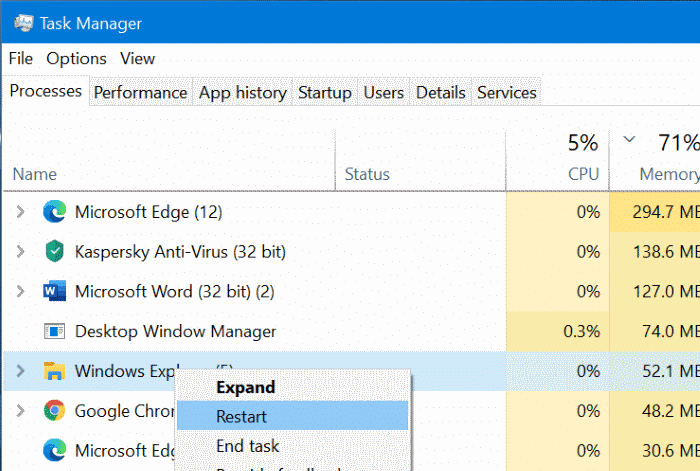Image resolution: width=700 pixels, height=471 pixels.
Task: Open the View menu
Action: click(138, 58)
